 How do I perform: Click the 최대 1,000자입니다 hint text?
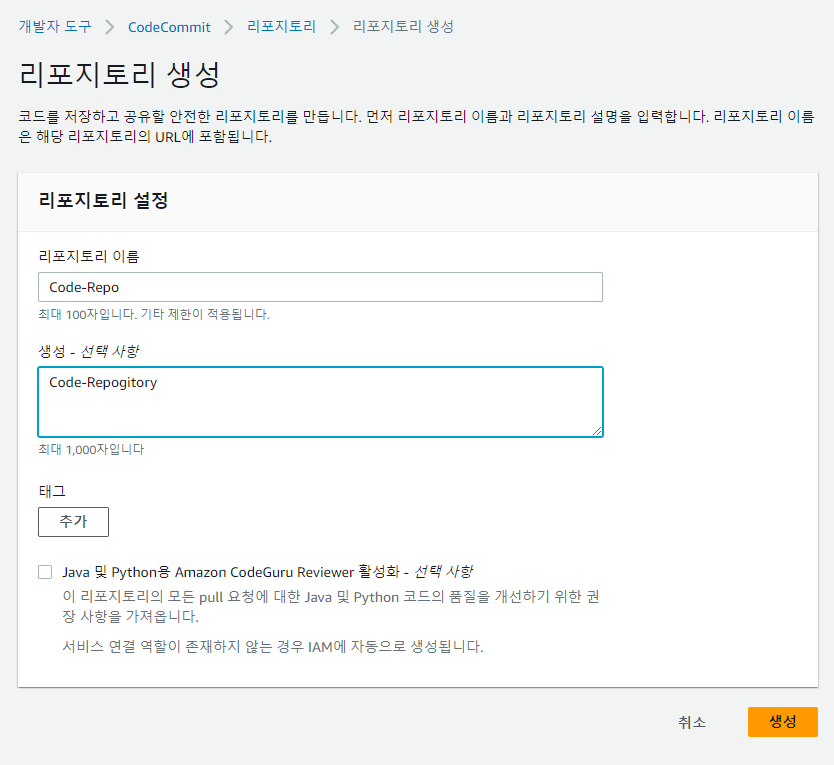(91, 450)
